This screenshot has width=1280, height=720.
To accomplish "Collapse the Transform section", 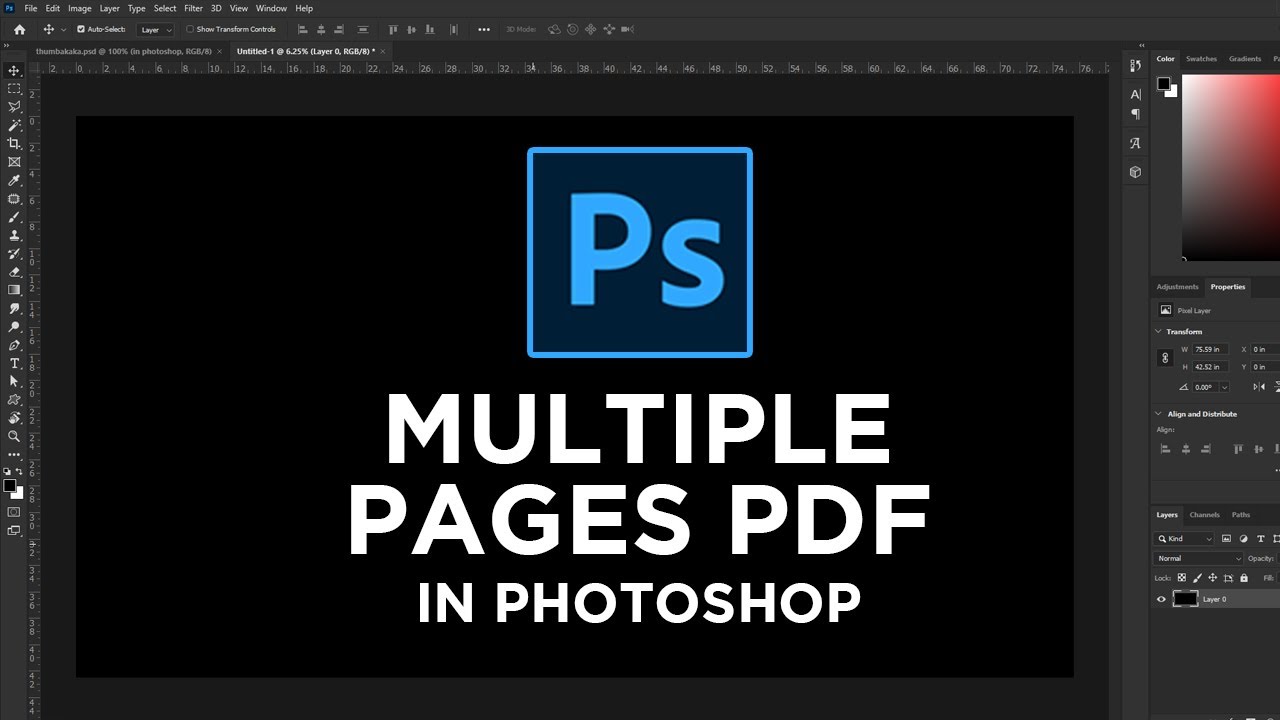I will click(x=1159, y=331).
